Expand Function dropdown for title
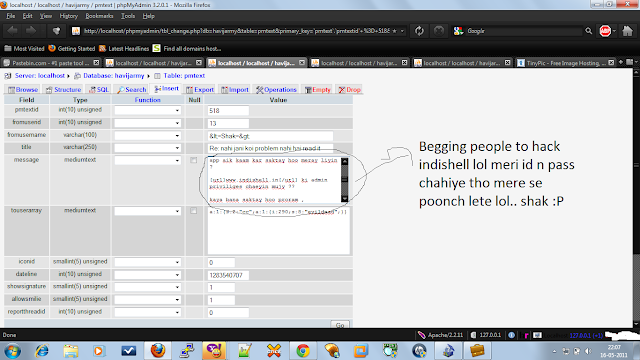Image resolution: width=640 pixels, height=360 pixels. 148,148
